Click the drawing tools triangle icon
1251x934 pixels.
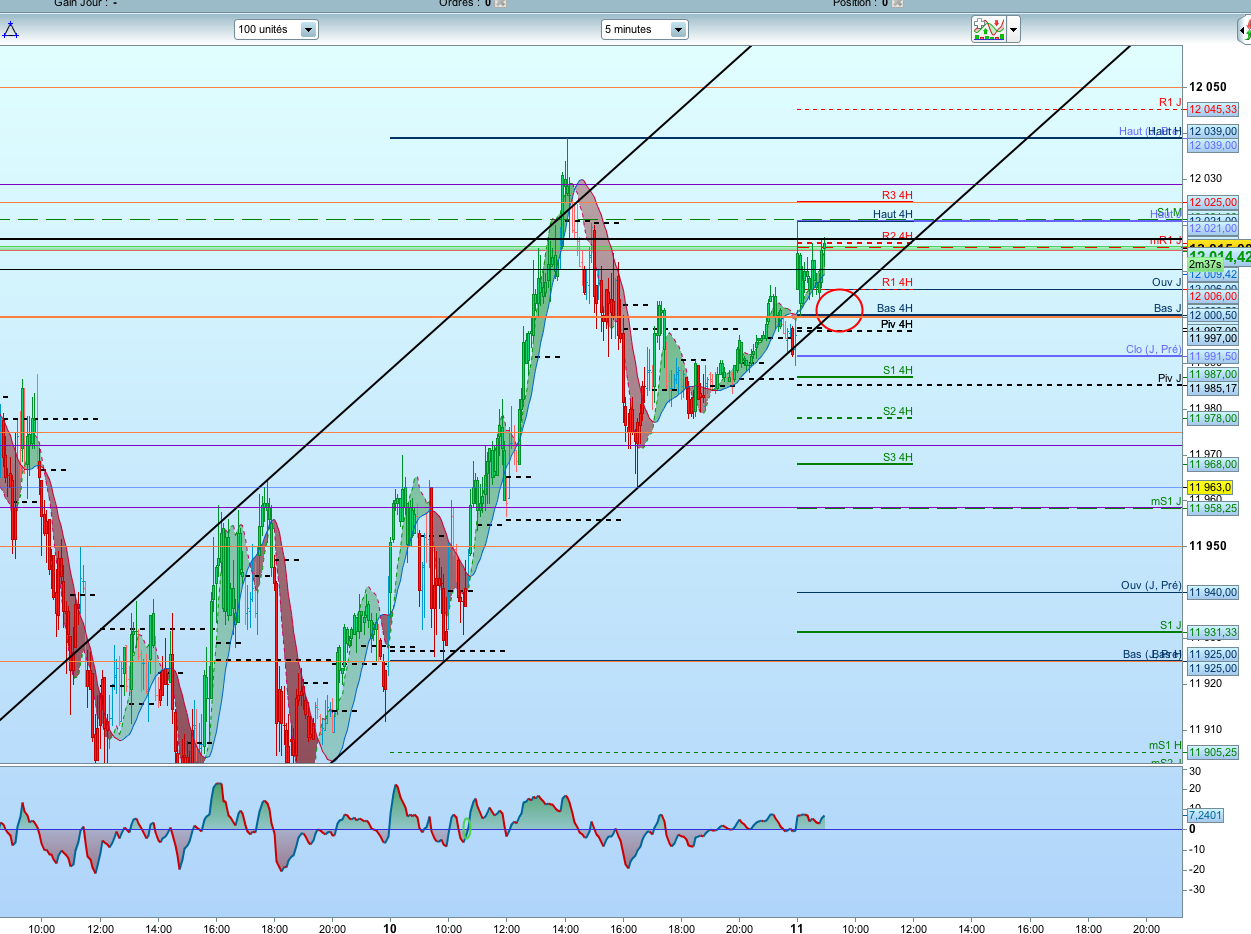10,30
